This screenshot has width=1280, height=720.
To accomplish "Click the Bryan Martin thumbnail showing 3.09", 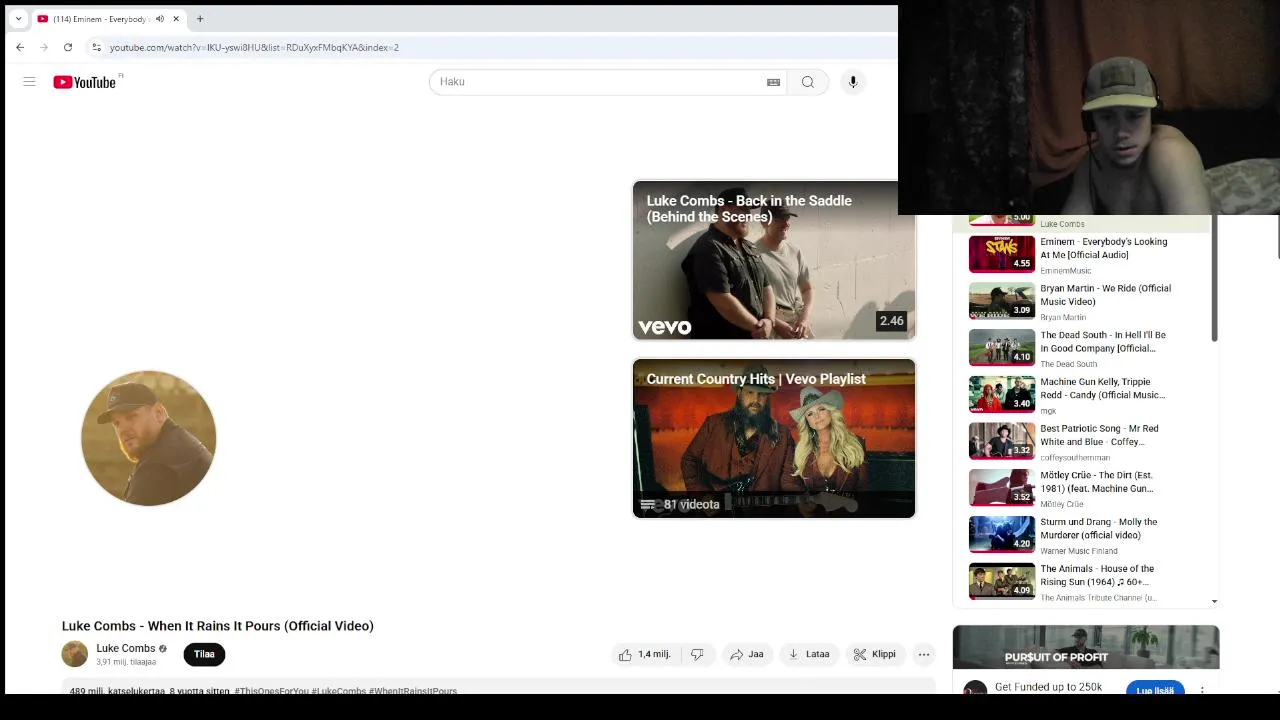I will coord(1002,301).
